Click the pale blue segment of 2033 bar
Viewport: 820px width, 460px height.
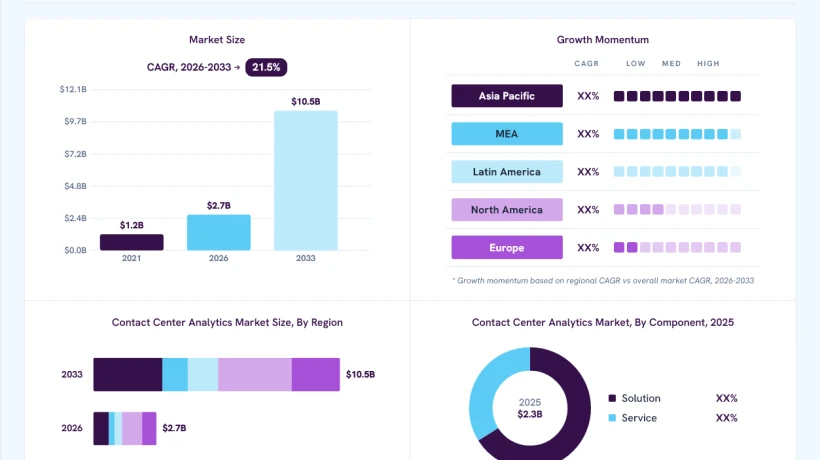[203, 374]
